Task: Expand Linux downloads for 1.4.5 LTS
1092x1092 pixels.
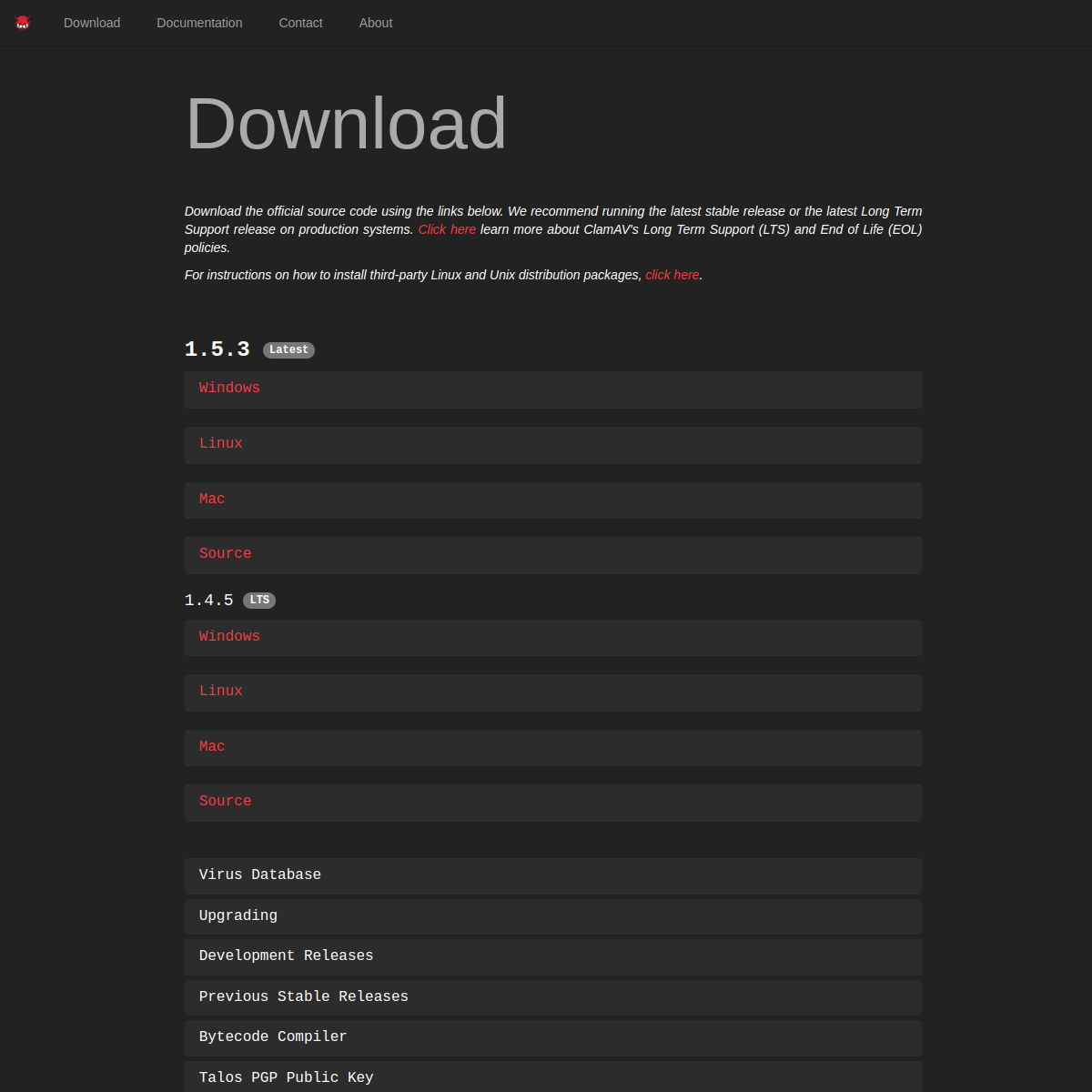Action: [x=553, y=693]
